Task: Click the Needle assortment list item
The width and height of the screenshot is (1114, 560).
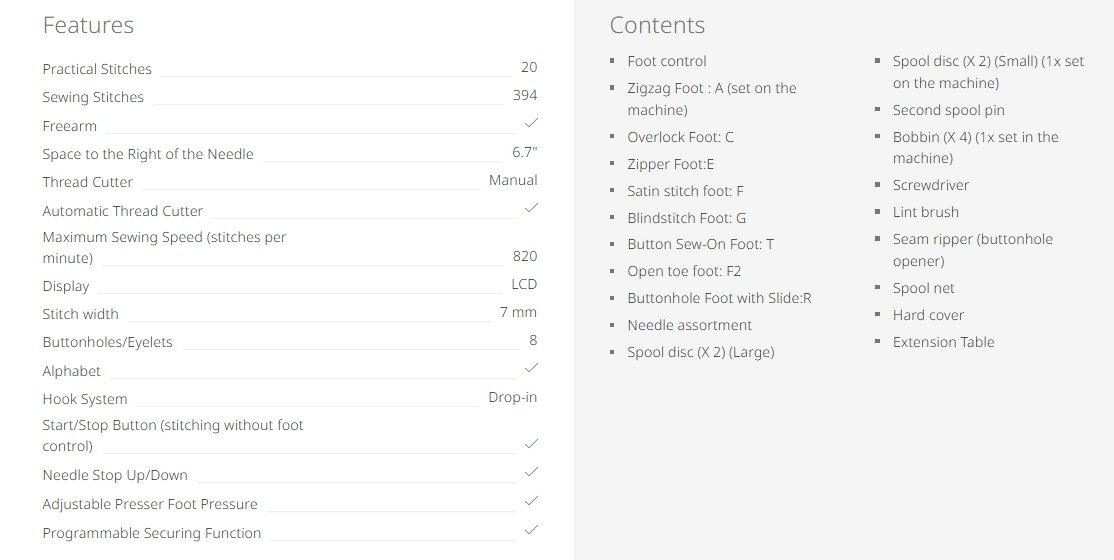Action: point(689,325)
